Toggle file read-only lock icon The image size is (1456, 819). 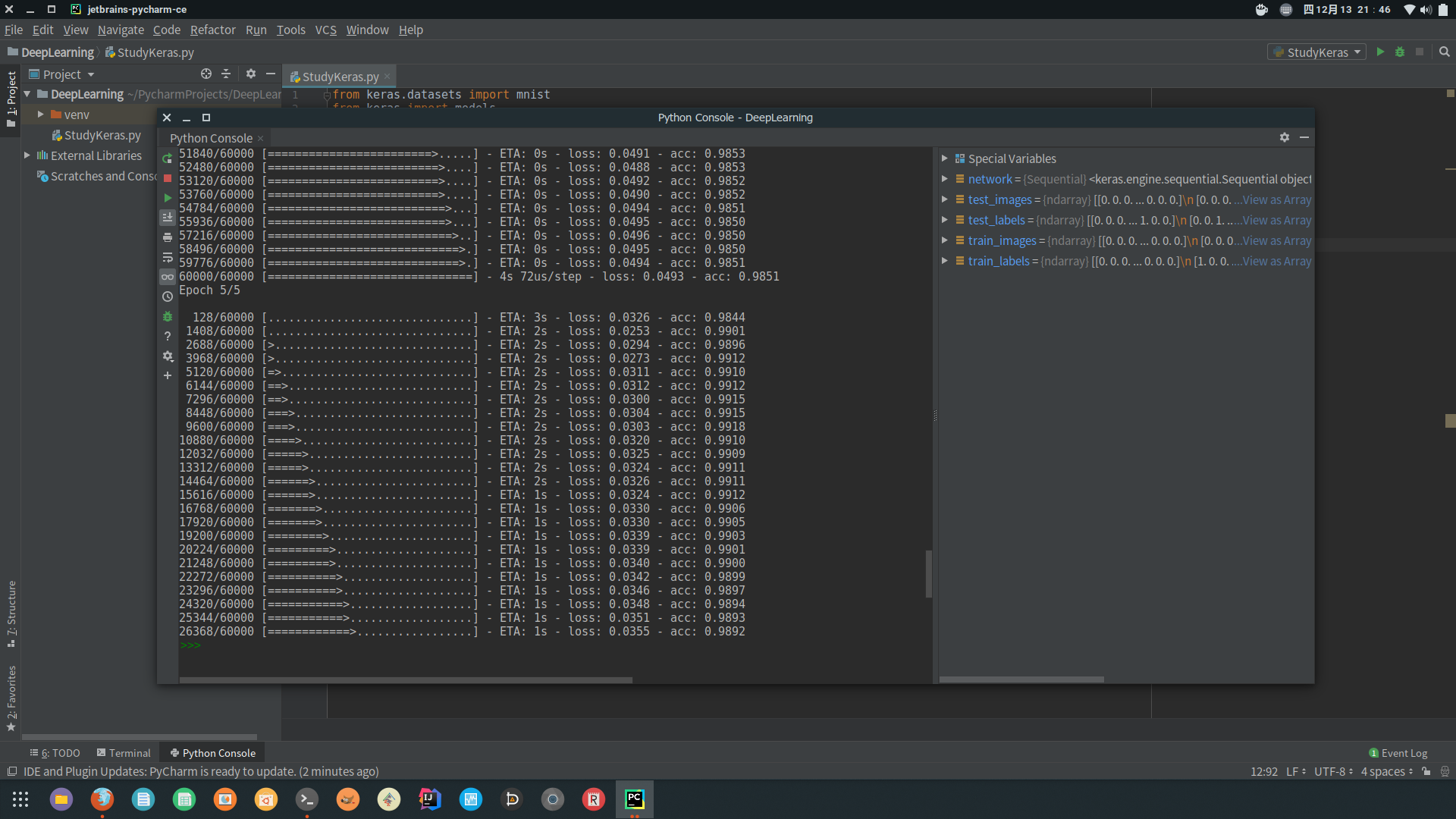point(1426,771)
